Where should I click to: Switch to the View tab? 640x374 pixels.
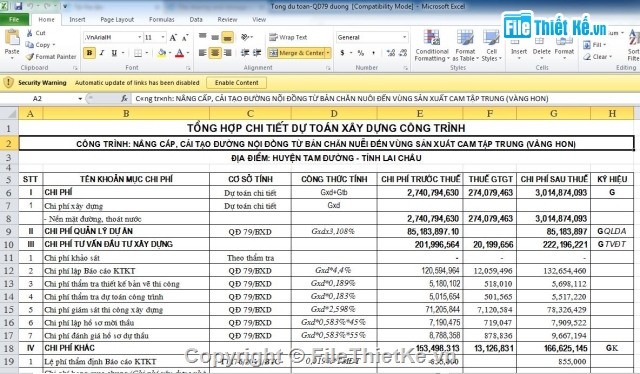pos(259,19)
